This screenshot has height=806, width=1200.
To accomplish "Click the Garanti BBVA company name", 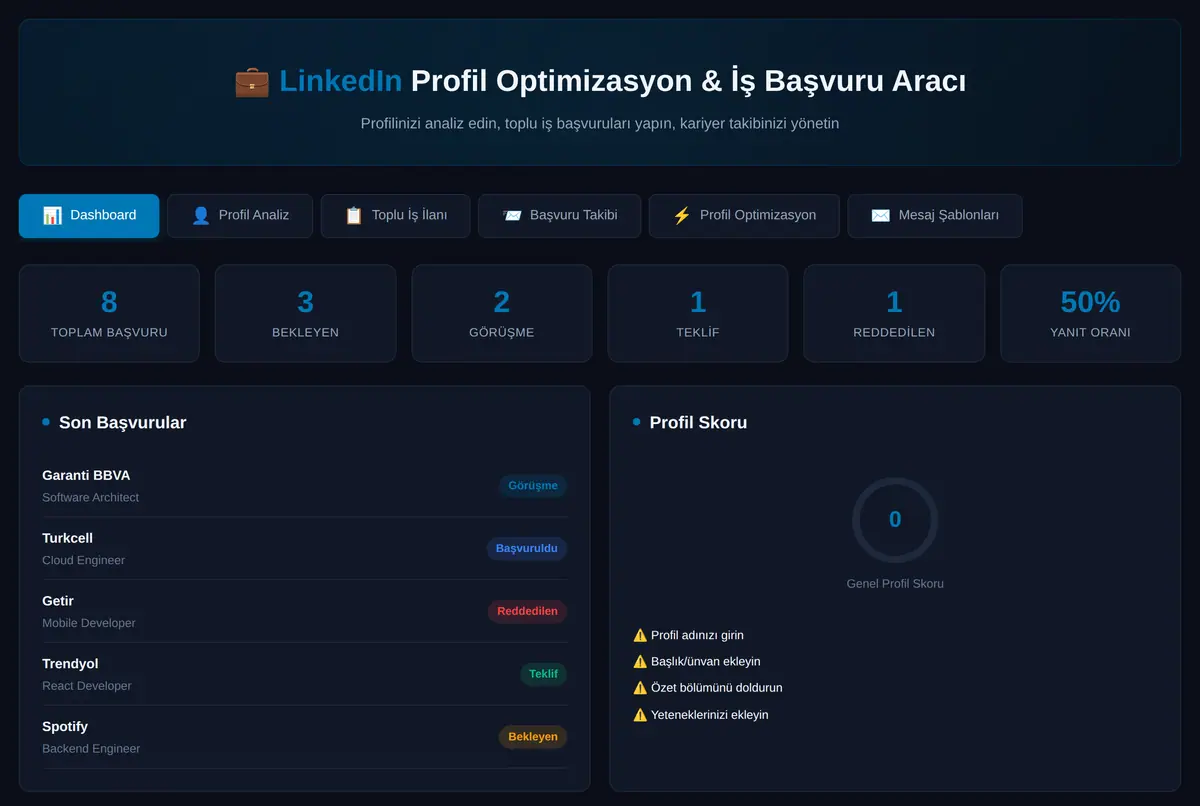I will pyautogui.click(x=86, y=475).
